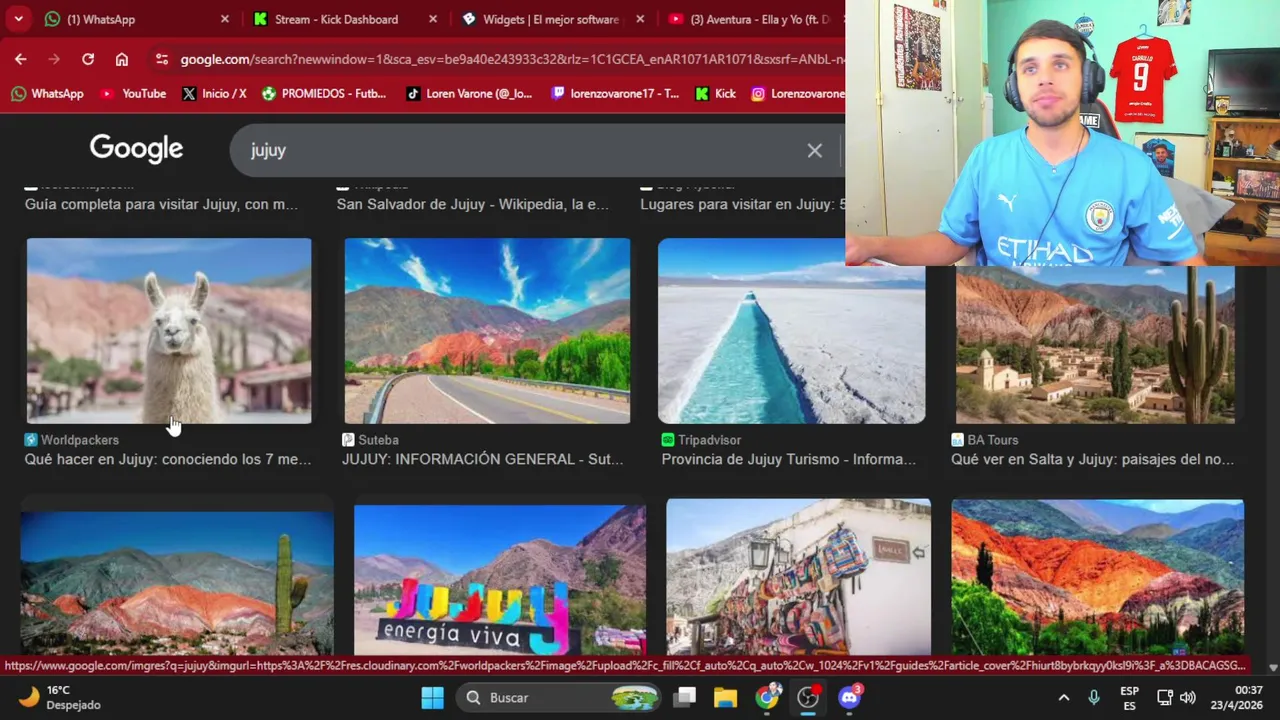Open 'Guía completa para visitar Jujuy' link
The image size is (1280, 720).
click(161, 204)
